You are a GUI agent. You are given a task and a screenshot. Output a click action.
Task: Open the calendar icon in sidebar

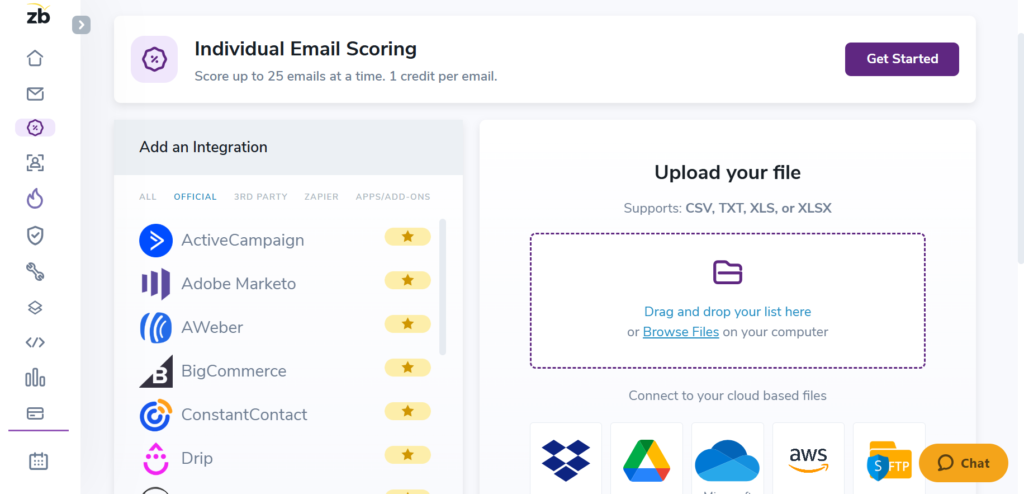(39, 461)
